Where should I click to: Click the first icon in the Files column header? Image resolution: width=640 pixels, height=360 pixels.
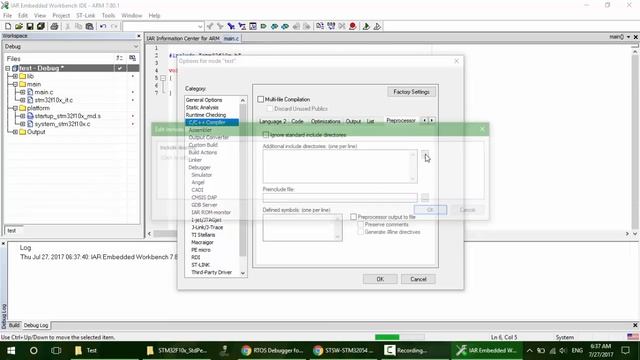[119, 58]
